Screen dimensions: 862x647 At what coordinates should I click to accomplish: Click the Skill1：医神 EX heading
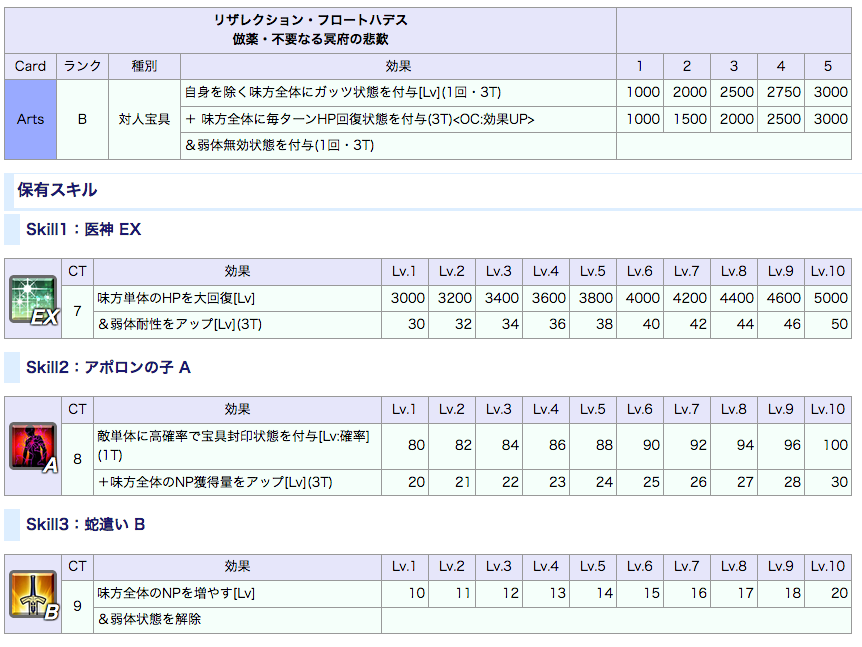pyautogui.click(x=83, y=229)
